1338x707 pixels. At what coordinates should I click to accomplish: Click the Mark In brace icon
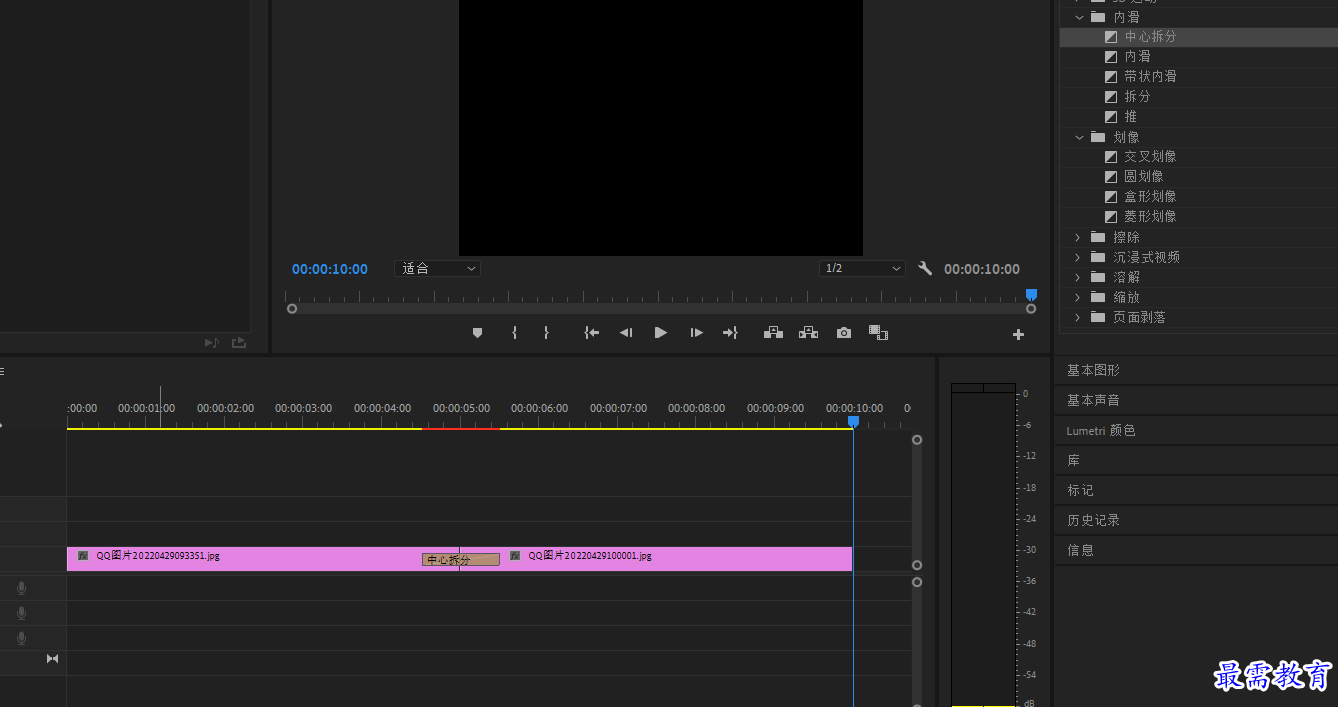[514, 333]
